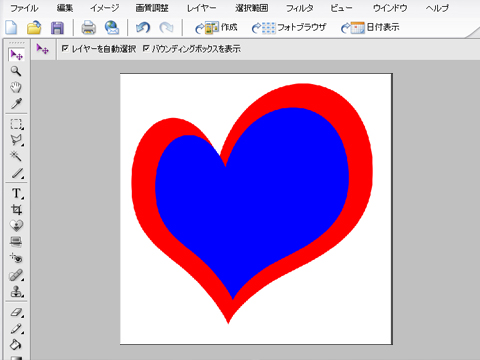Open the 編集 menu
Screen dimensions: 480x360
click(x=65, y=8)
